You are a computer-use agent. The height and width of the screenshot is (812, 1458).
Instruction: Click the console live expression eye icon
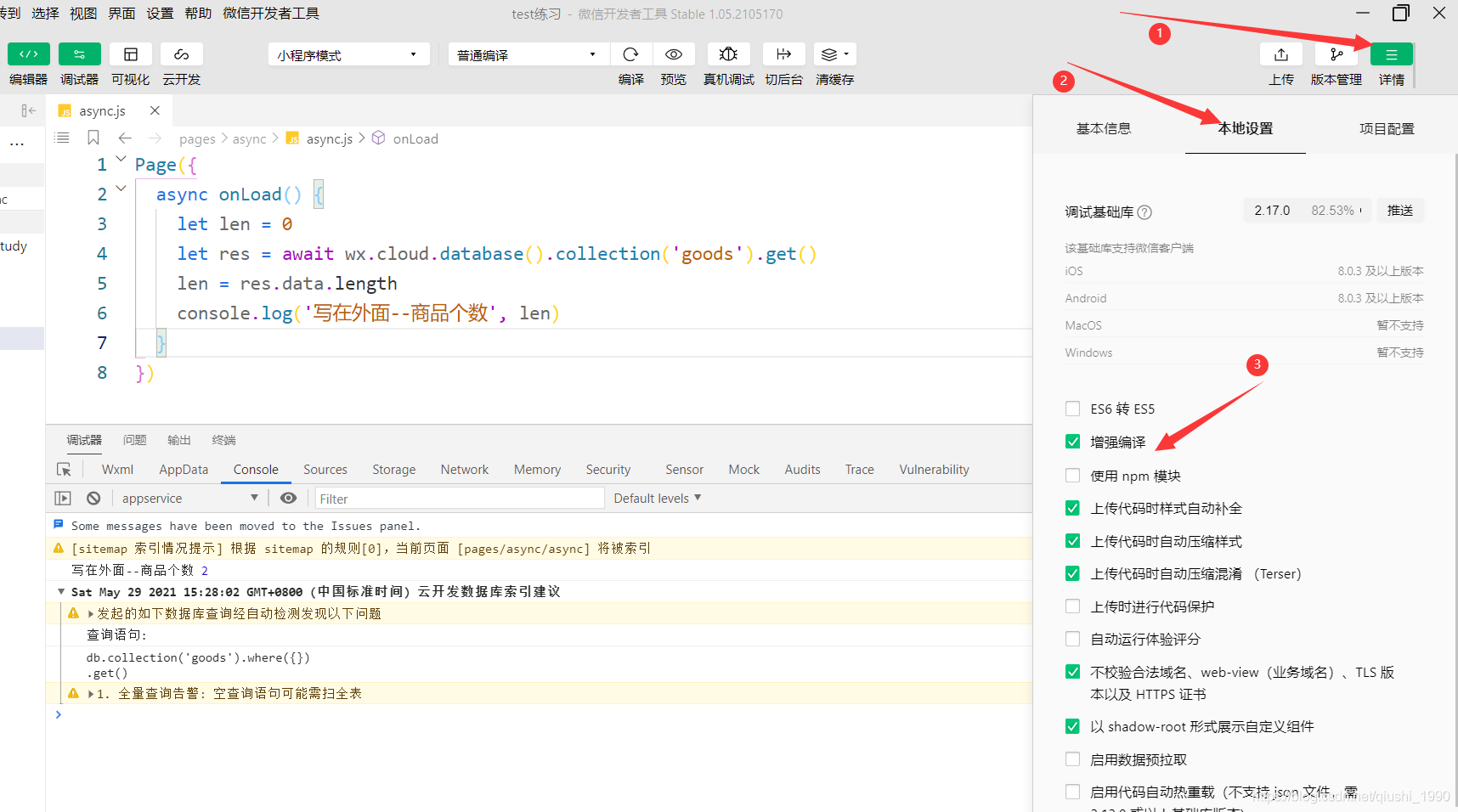click(289, 499)
